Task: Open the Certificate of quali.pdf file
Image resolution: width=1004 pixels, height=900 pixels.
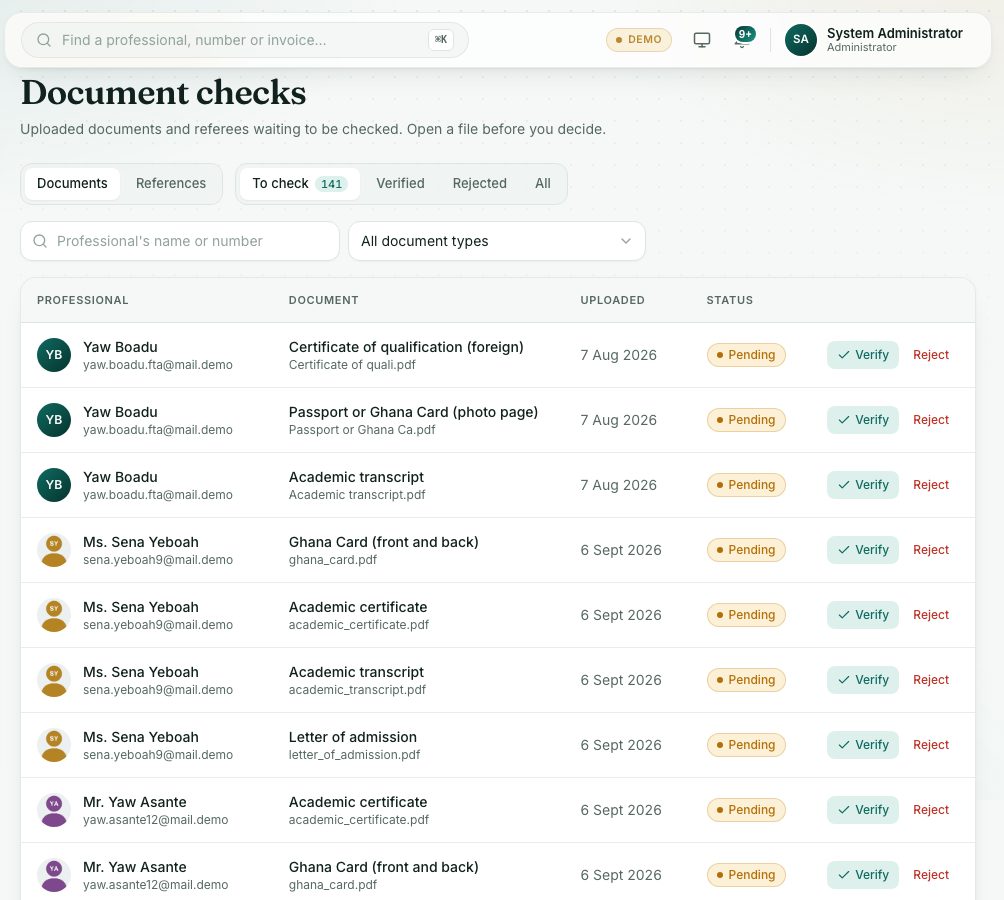Action: click(352, 365)
